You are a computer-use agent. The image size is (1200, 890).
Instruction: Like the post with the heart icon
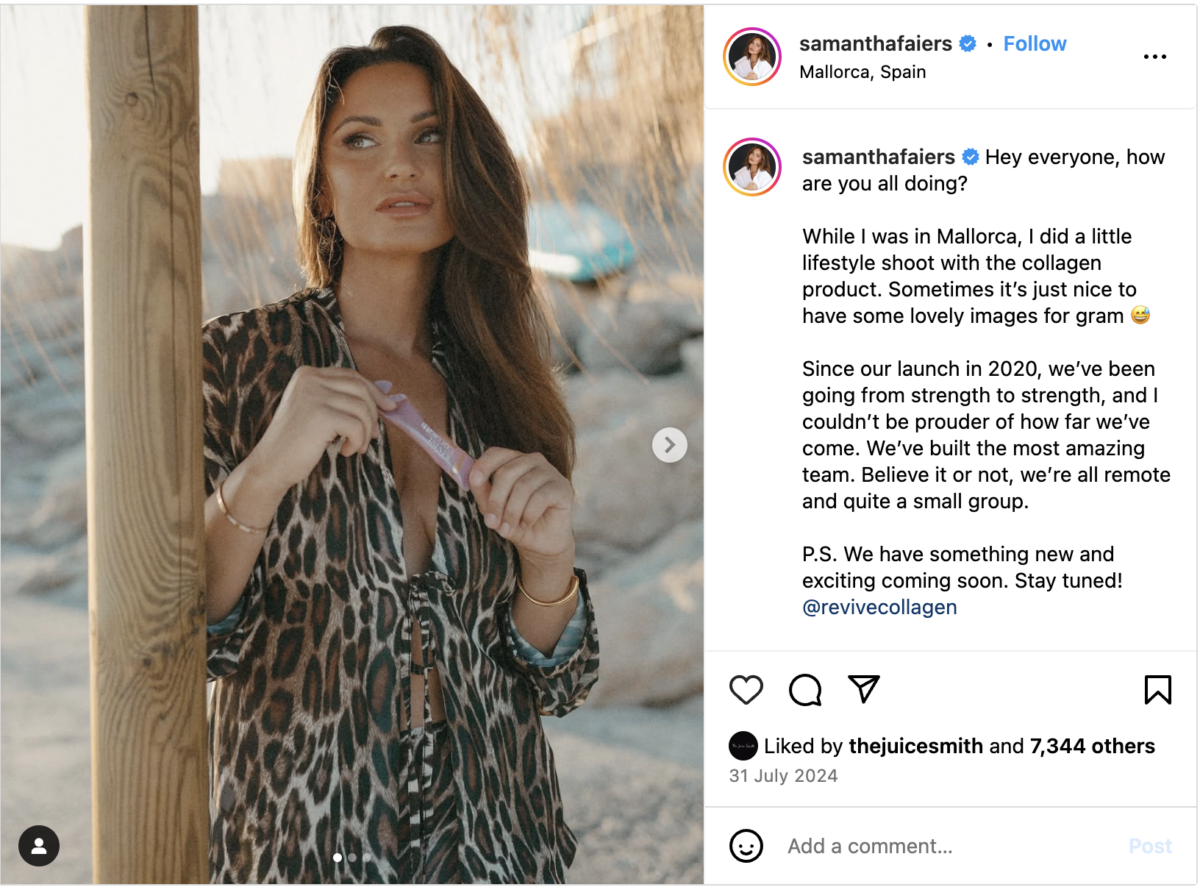click(x=746, y=690)
